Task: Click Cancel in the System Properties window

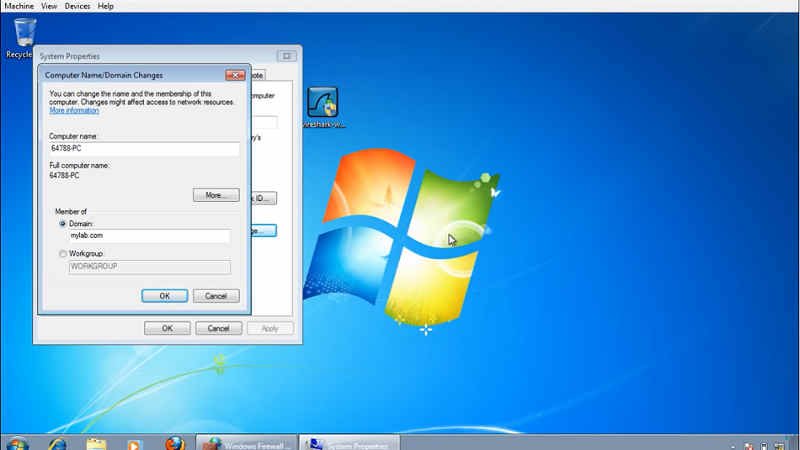Action: (218, 328)
